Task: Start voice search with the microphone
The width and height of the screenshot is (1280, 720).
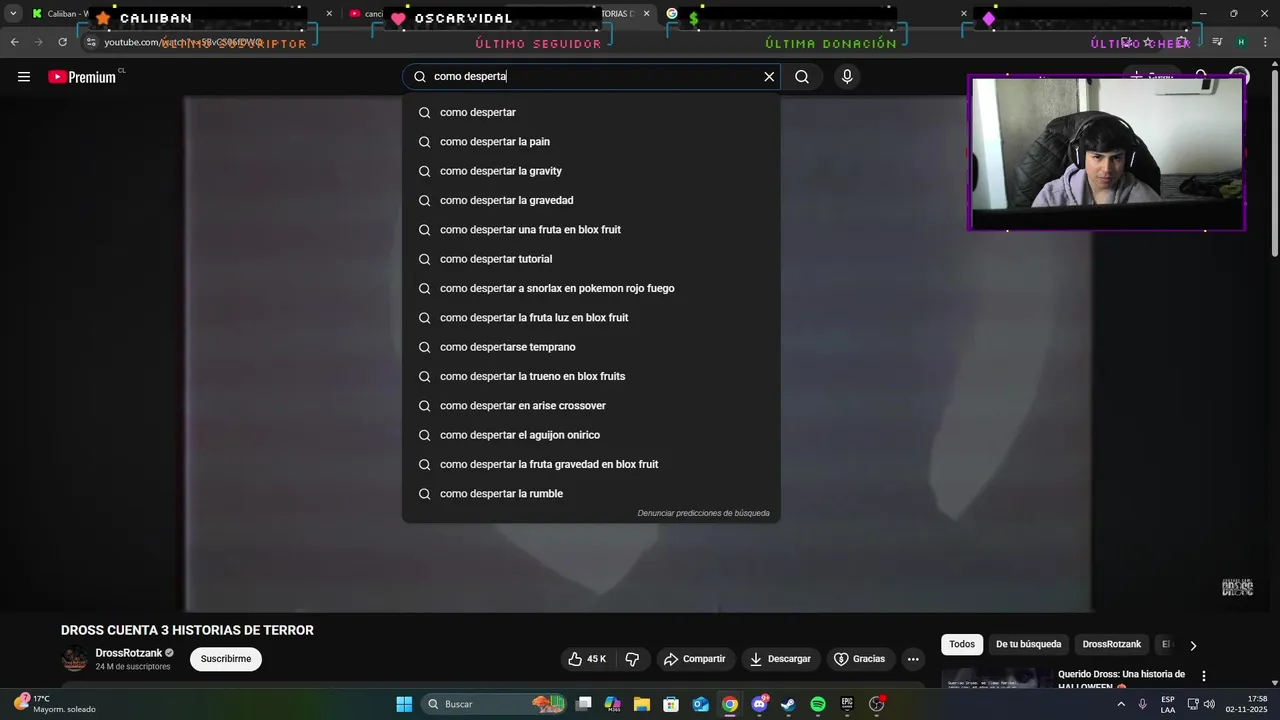Action: point(847,77)
